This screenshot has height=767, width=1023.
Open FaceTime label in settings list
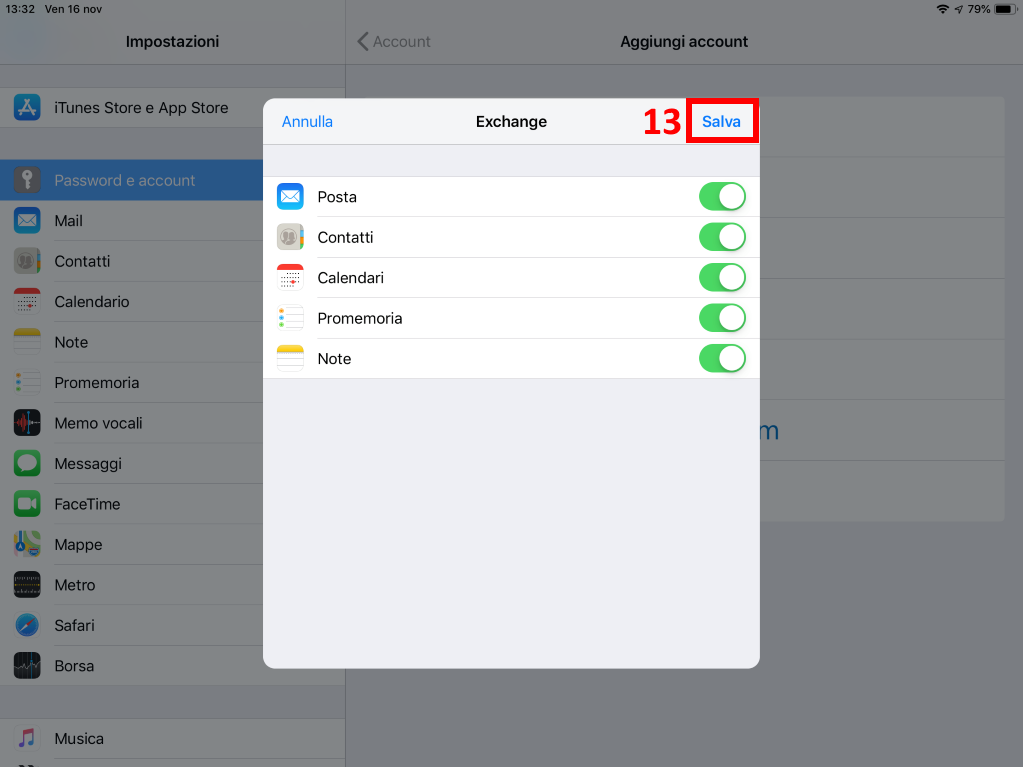(87, 504)
